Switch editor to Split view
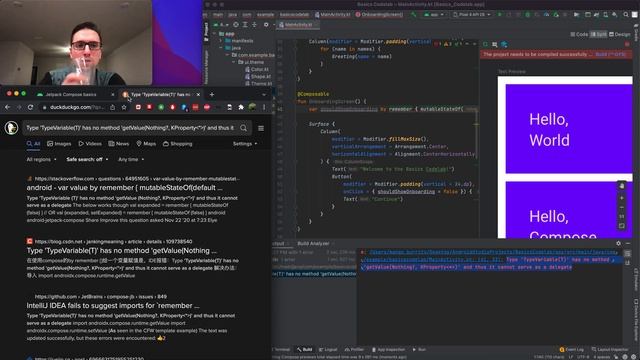 pos(598,35)
